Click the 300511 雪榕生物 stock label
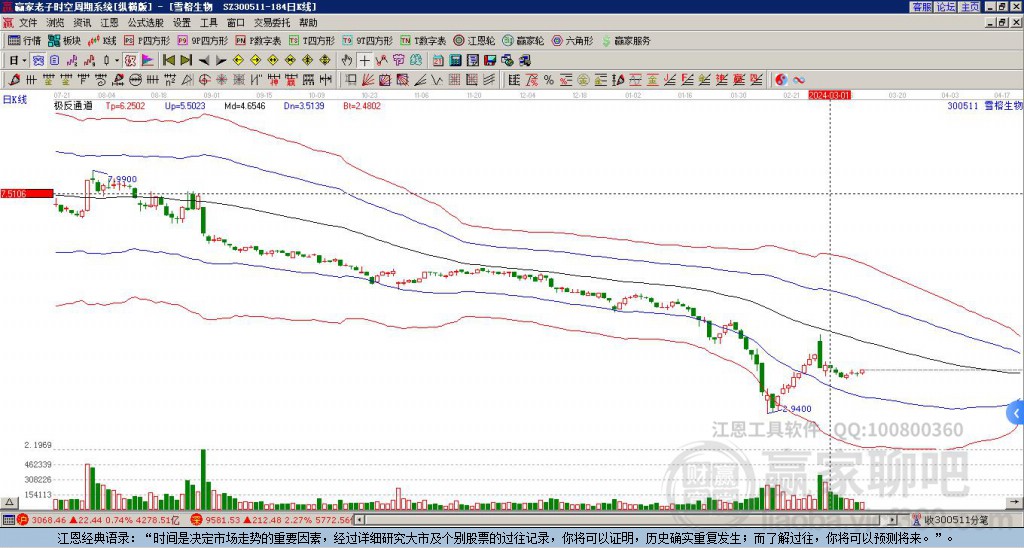This screenshot has height=548, width=1024. click(985, 105)
